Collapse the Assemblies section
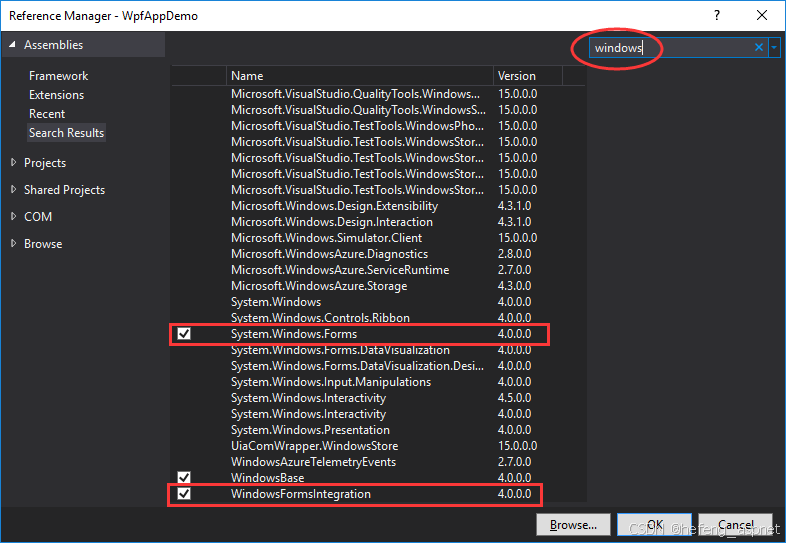The width and height of the screenshot is (786, 543). point(13,45)
